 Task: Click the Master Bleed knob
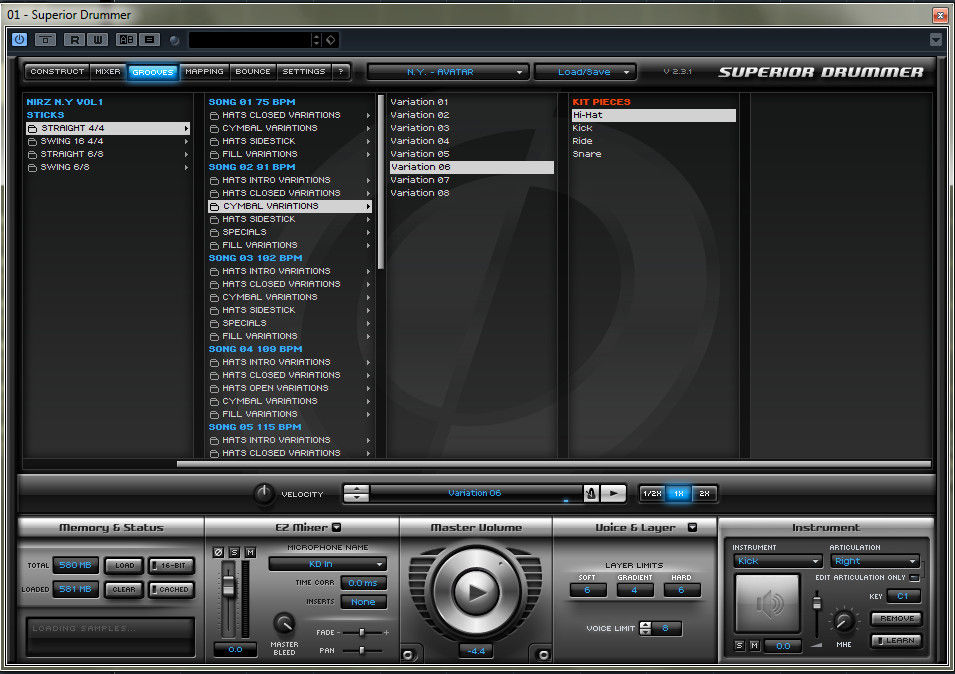284,623
